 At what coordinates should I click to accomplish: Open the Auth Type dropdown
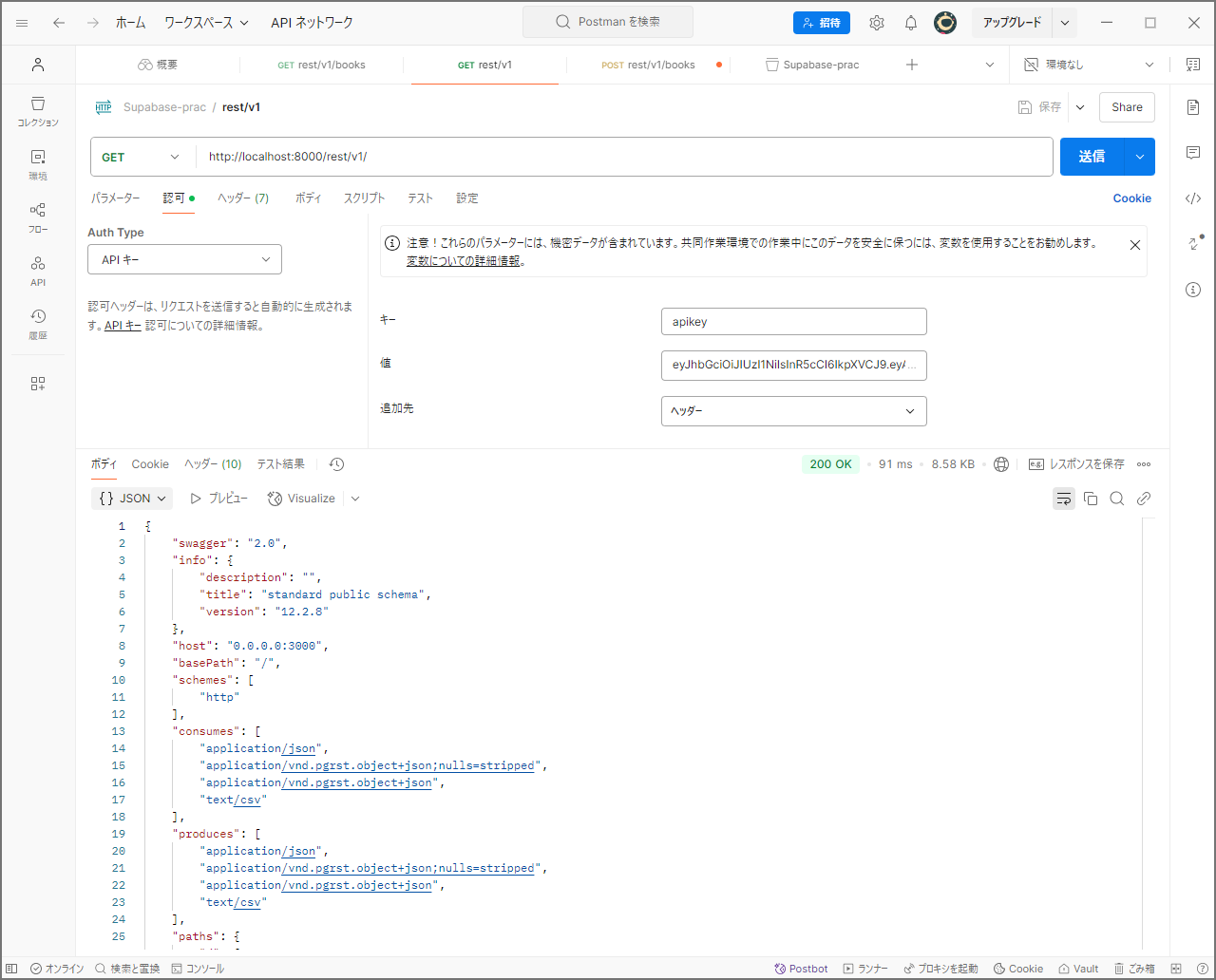pyautogui.click(x=184, y=258)
